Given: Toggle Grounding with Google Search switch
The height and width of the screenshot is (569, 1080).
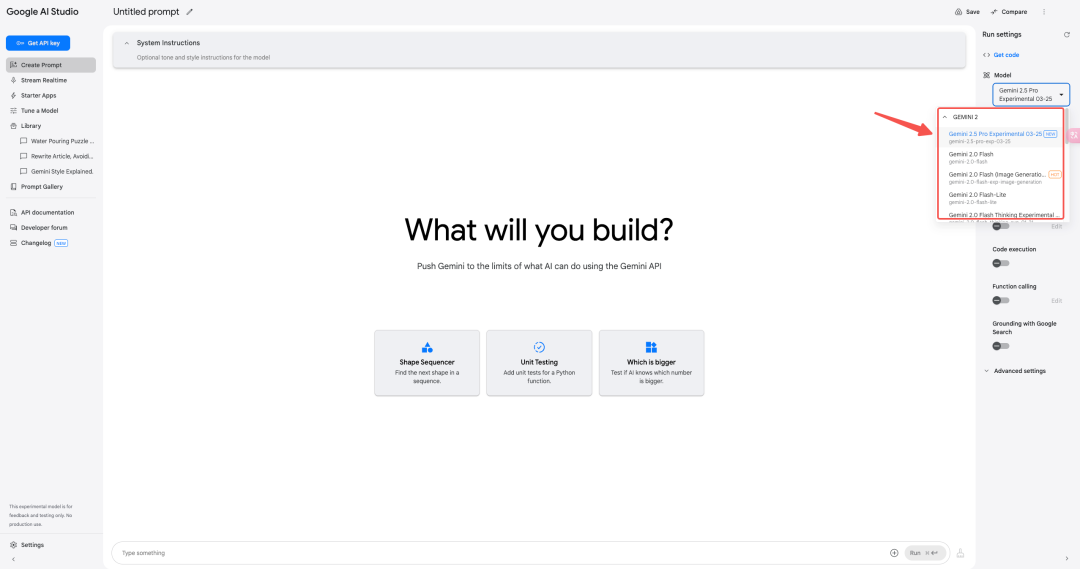Looking at the screenshot, I should tap(1001, 346).
